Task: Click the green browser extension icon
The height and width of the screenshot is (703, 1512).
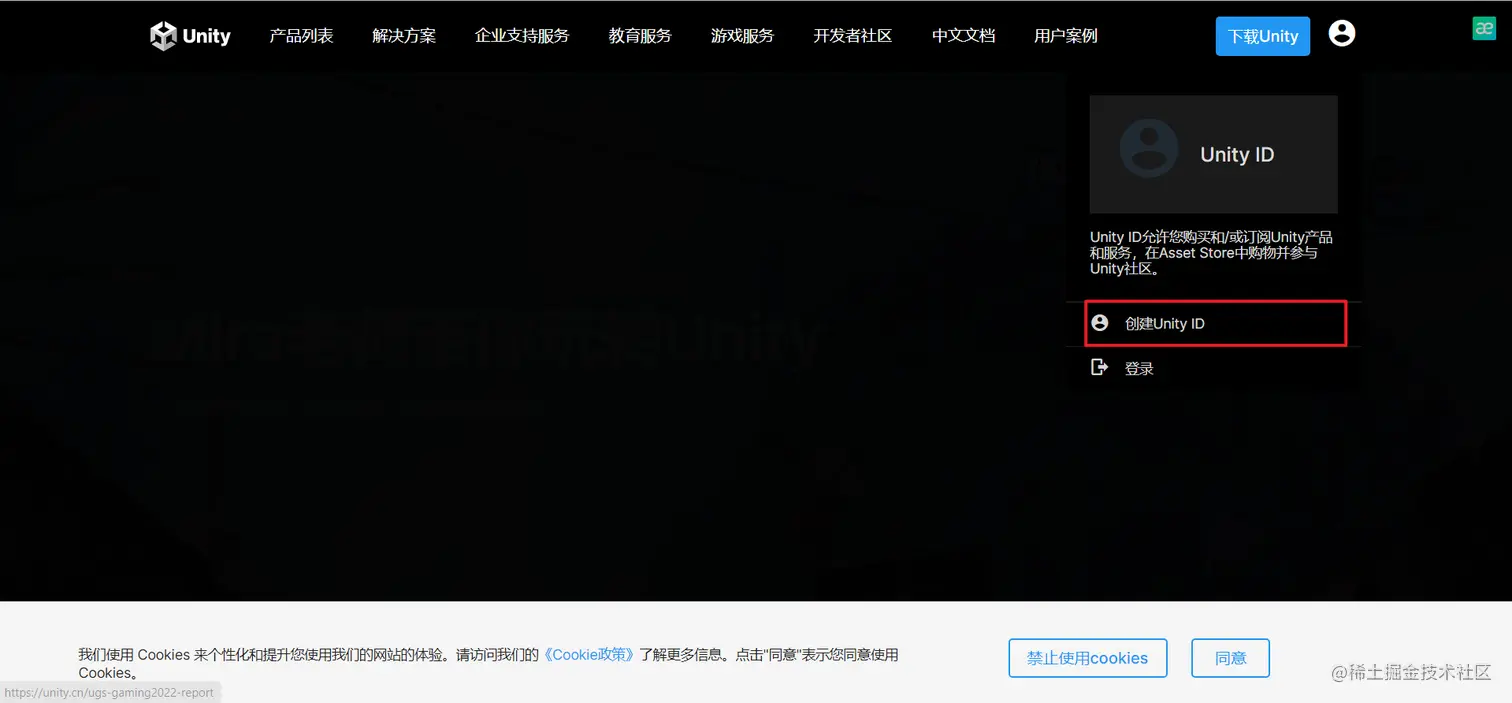Action: point(1484,29)
